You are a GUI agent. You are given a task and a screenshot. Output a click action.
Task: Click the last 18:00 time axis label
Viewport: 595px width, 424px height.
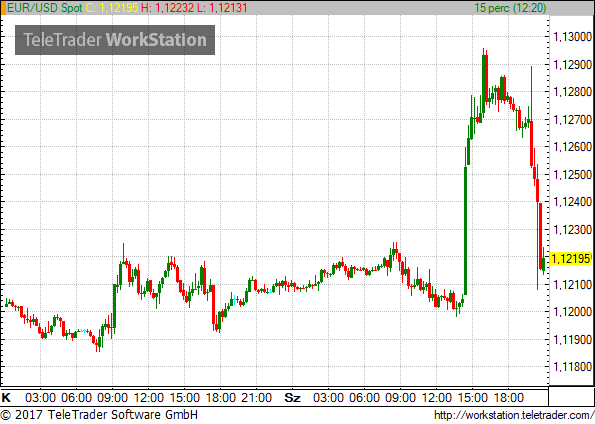point(508,398)
